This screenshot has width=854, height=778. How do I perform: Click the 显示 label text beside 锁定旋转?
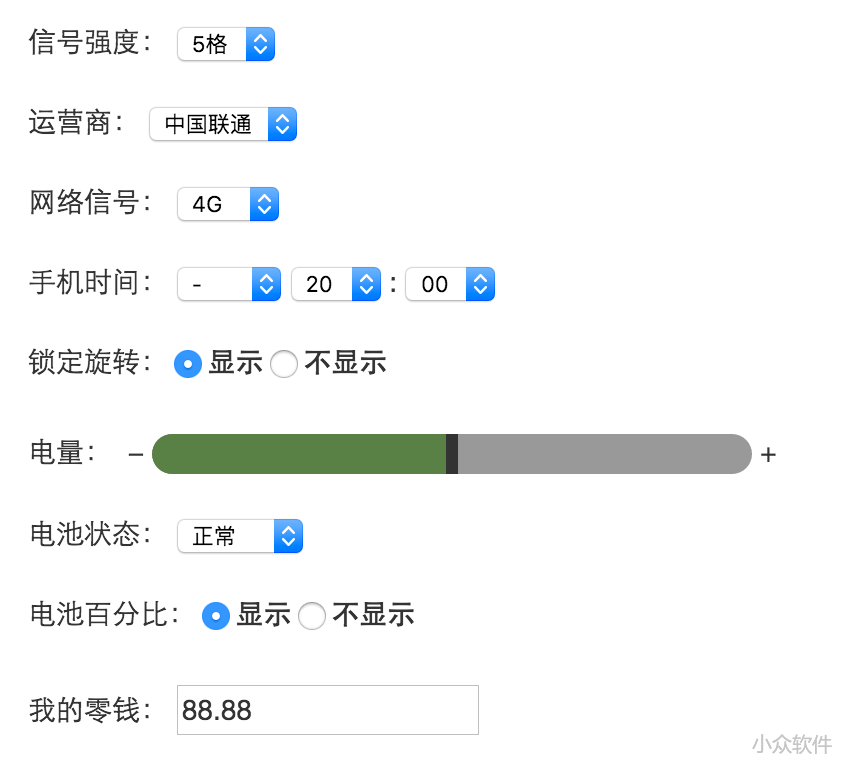click(235, 364)
